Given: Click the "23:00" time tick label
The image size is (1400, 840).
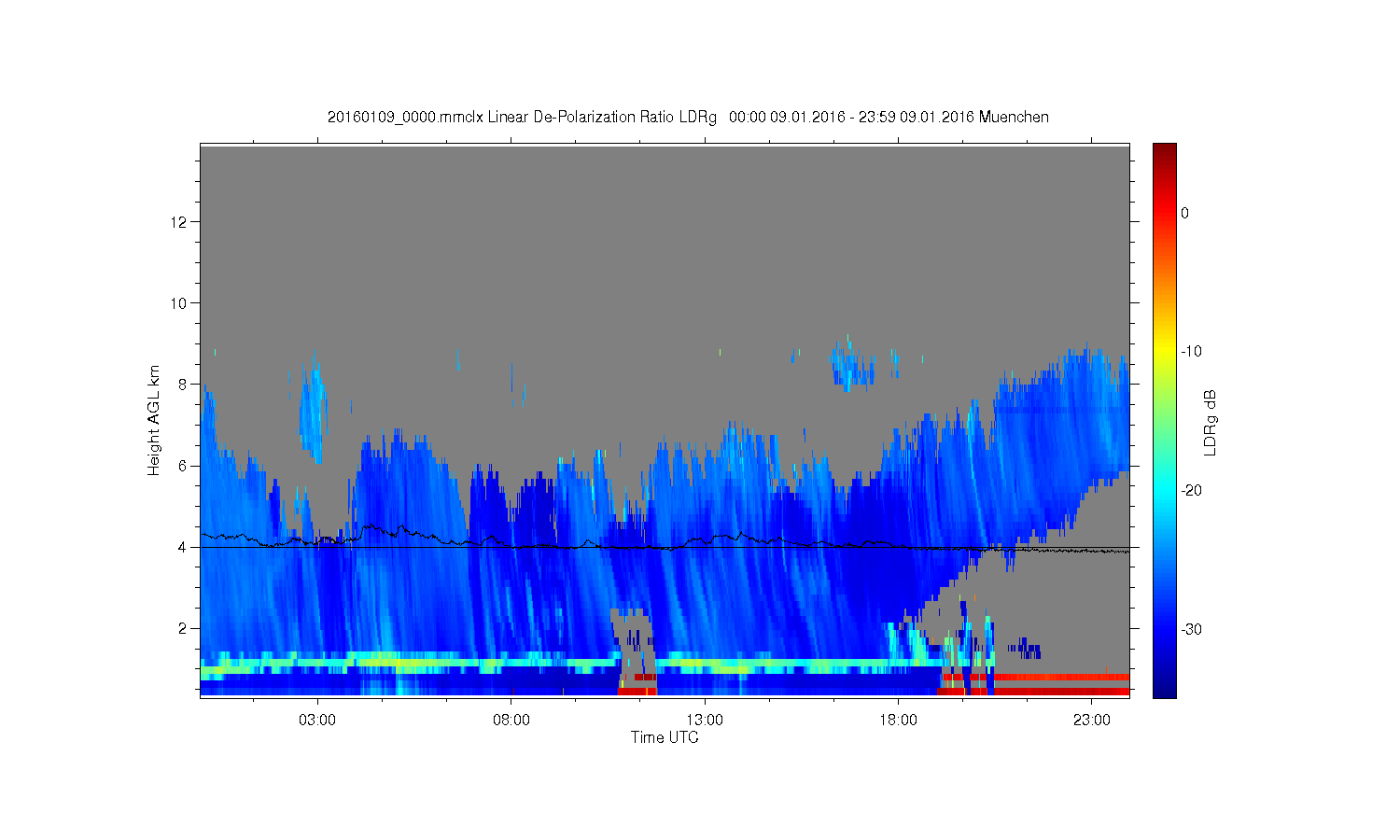Looking at the screenshot, I should click(1092, 721).
